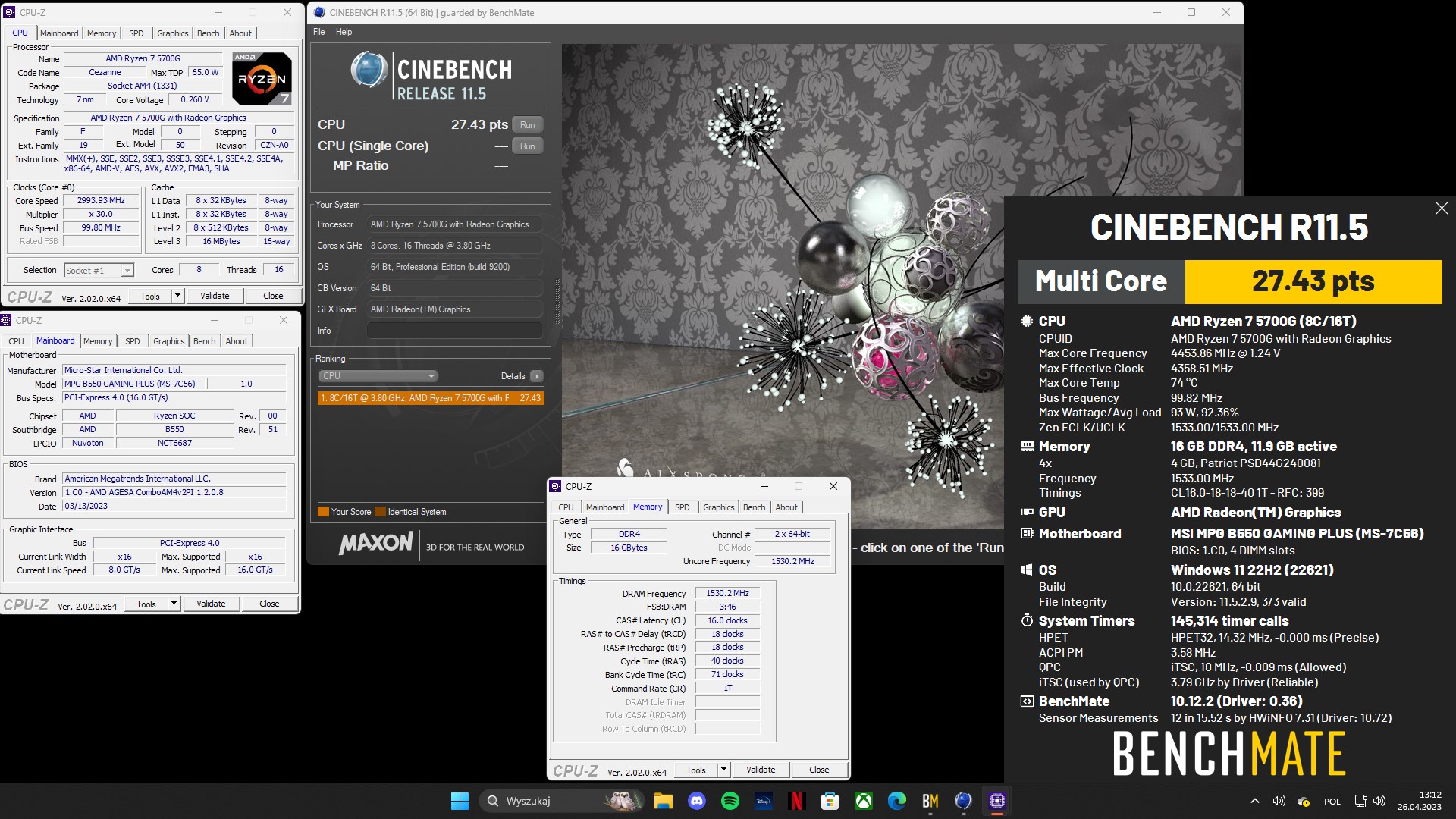This screenshot has height=819, width=1456.
Task: Click the taskbar Wyszukaj search box
Action: coord(561,801)
